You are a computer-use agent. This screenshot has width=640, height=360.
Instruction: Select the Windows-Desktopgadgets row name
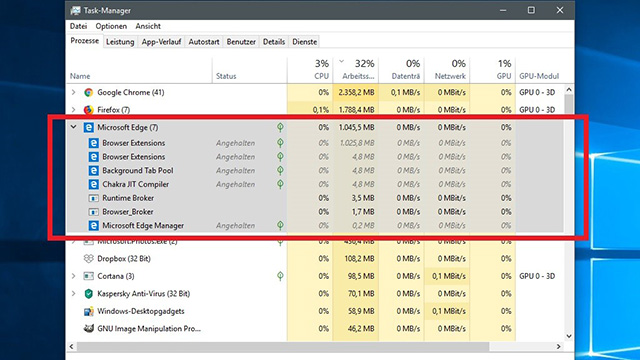coord(141,311)
